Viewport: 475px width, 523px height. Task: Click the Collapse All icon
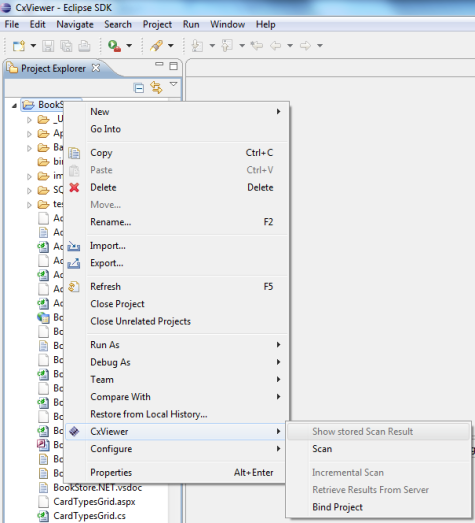(139, 88)
